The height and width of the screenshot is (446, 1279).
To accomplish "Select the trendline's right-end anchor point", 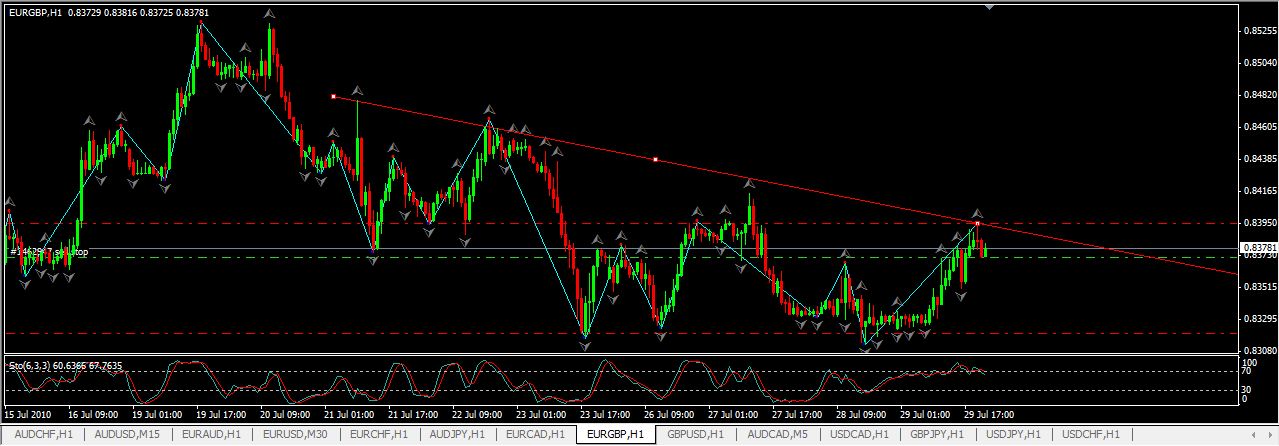I will 977,223.
